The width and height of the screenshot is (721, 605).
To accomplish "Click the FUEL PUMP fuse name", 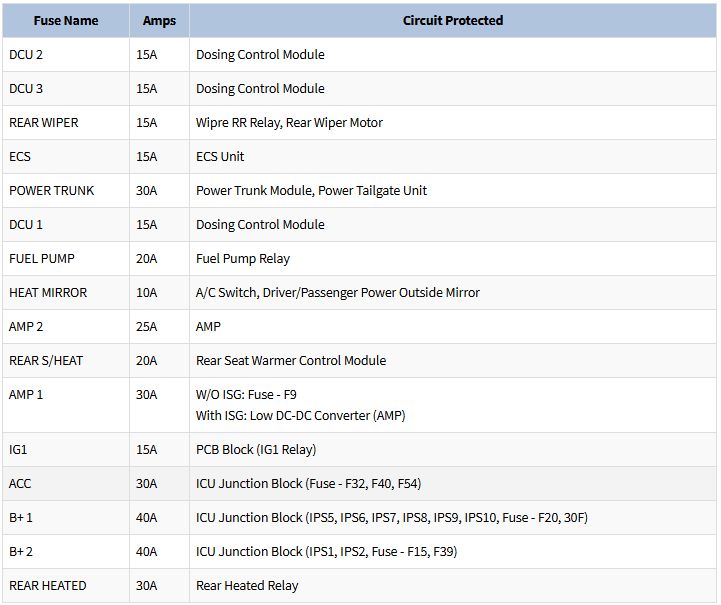I will coord(42,259).
